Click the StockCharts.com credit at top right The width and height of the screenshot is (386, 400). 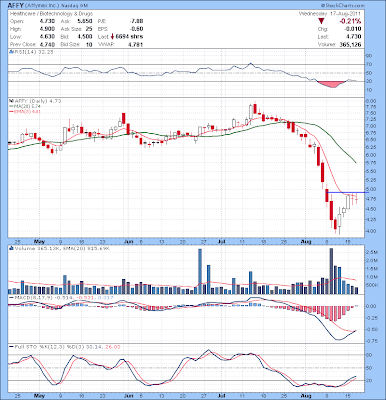[x=342, y=6]
